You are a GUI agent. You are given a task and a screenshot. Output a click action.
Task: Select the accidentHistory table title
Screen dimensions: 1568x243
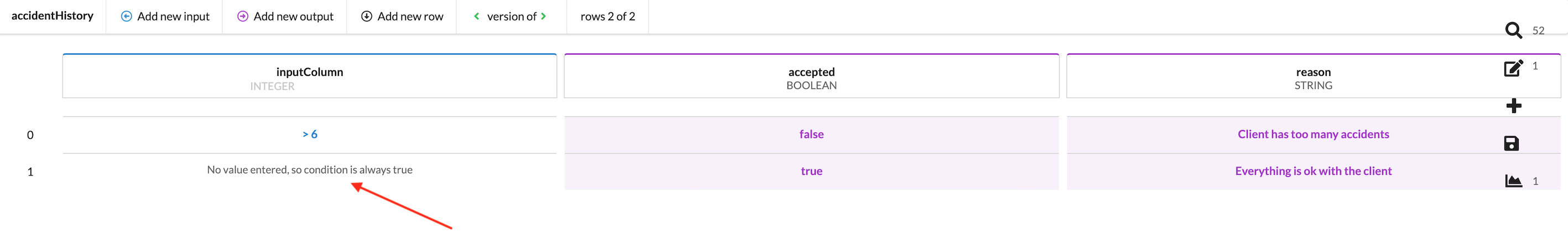(53, 16)
